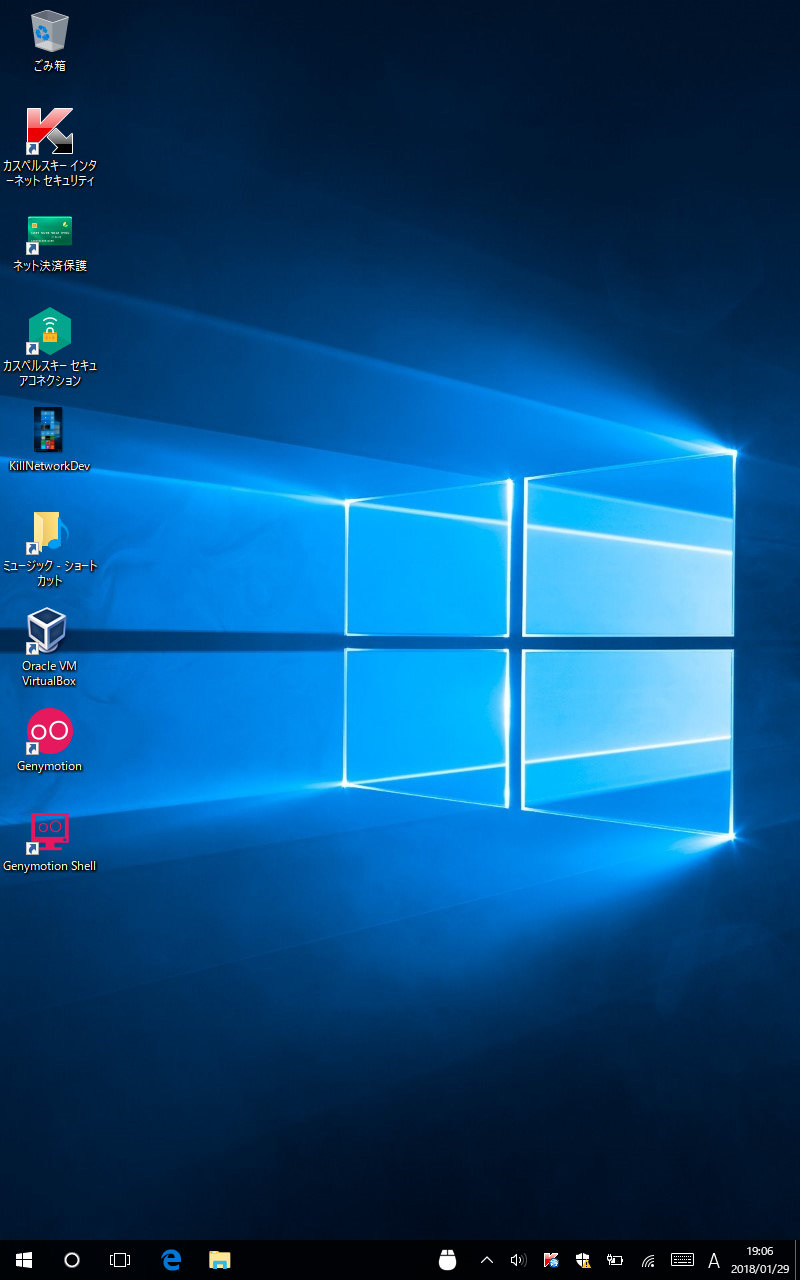Screen dimensions: 800x1280
Task: Select the KillNetworkDev desktop icon
Action: coord(50,440)
